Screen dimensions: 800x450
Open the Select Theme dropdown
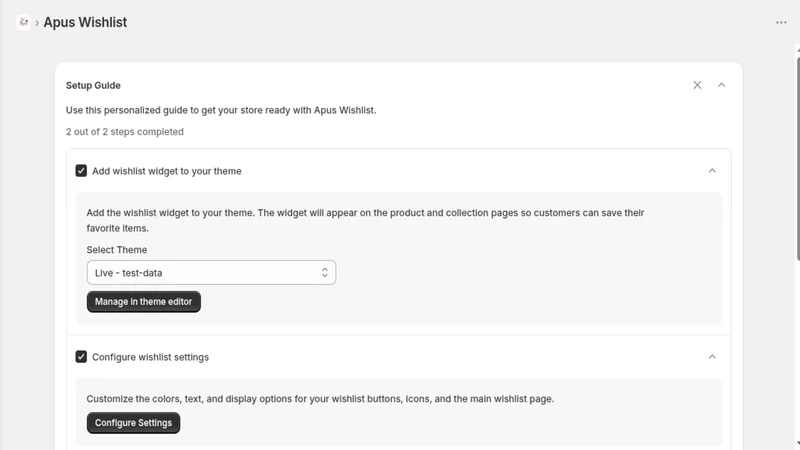coord(211,272)
